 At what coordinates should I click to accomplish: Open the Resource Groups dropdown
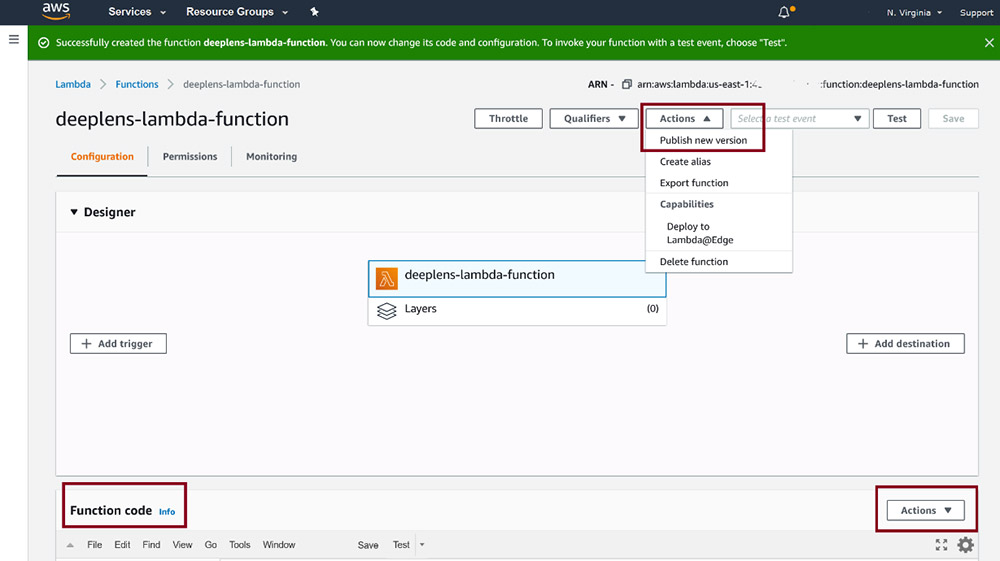(x=237, y=11)
